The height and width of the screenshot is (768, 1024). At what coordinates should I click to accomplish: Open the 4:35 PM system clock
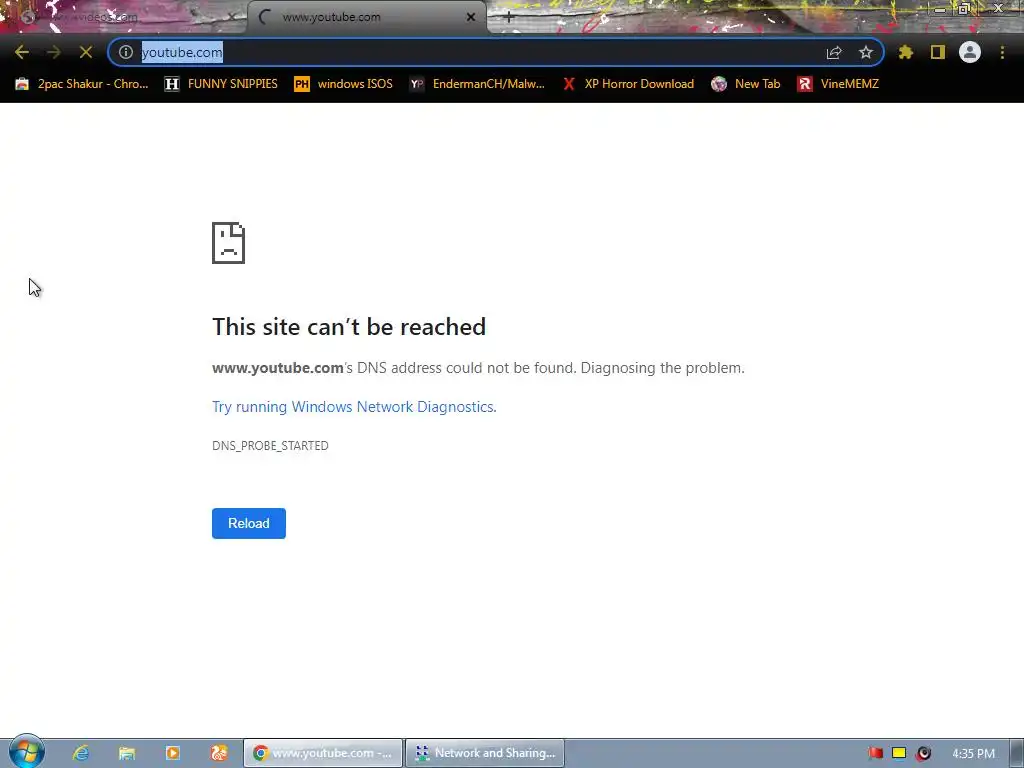[x=973, y=754]
